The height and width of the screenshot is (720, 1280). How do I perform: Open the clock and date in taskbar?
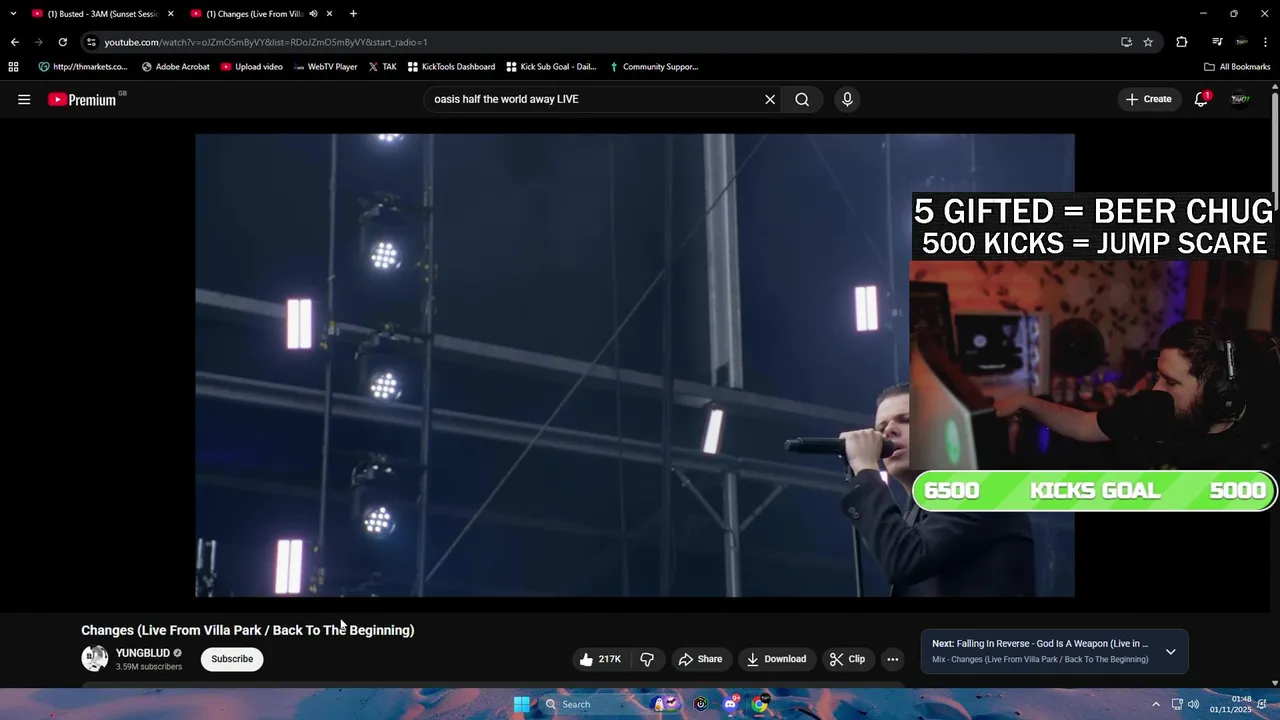(1230, 704)
